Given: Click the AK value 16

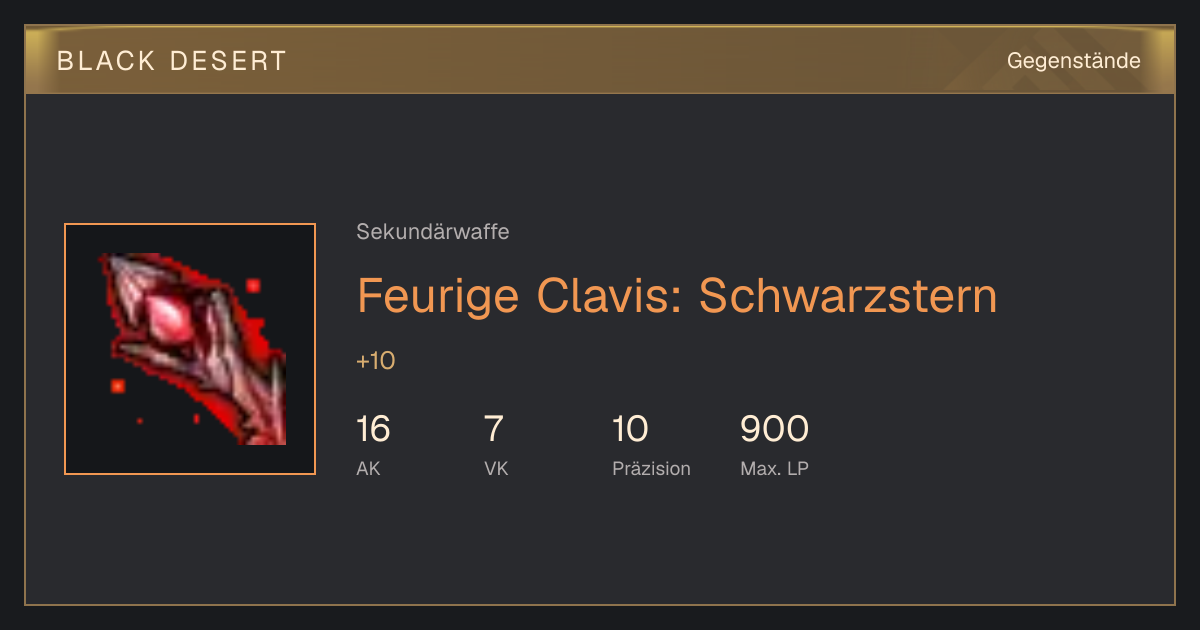Looking at the screenshot, I should point(373,429).
